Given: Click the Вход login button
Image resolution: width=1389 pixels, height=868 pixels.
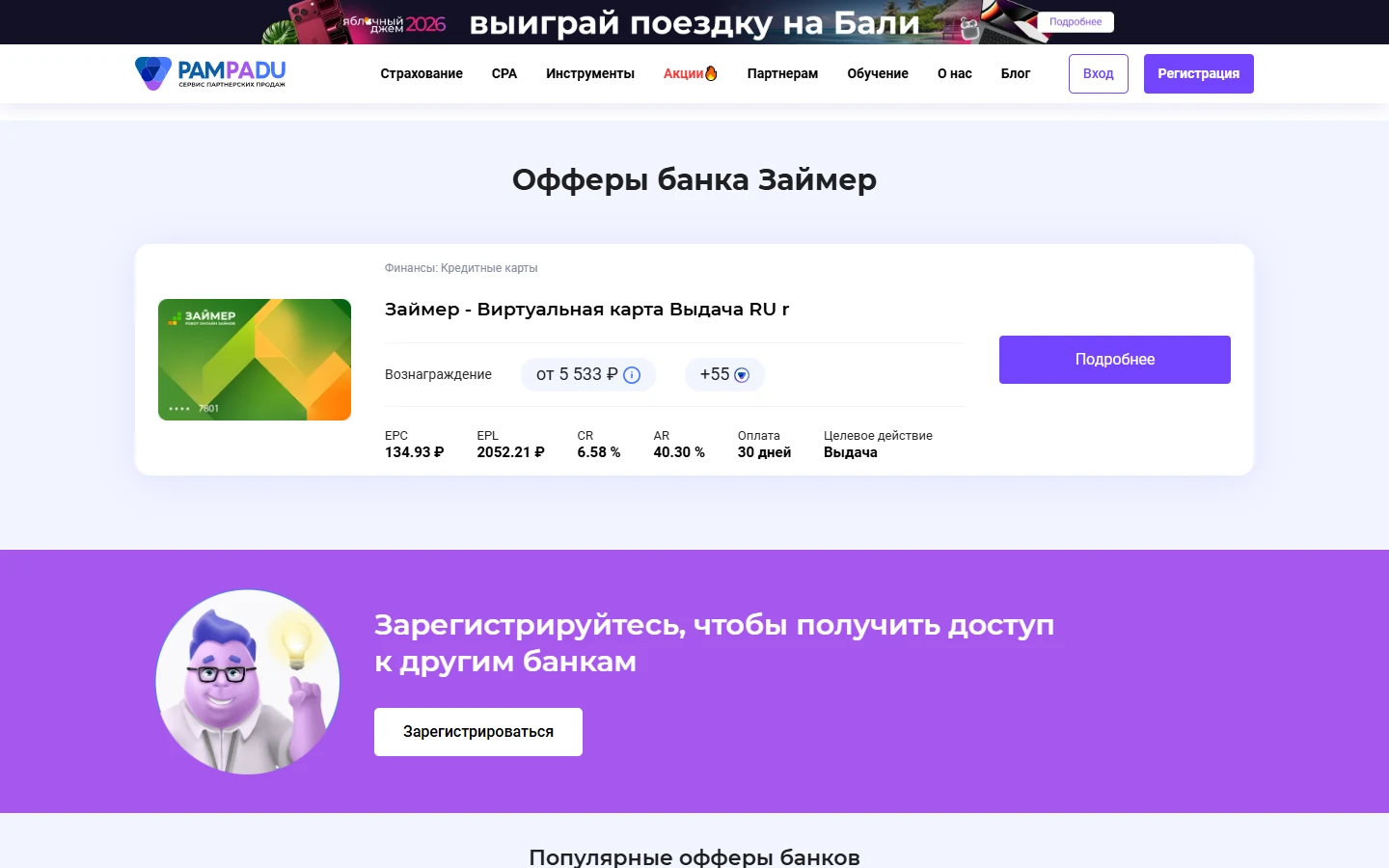Looking at the screenshot, I should 1099,73.
